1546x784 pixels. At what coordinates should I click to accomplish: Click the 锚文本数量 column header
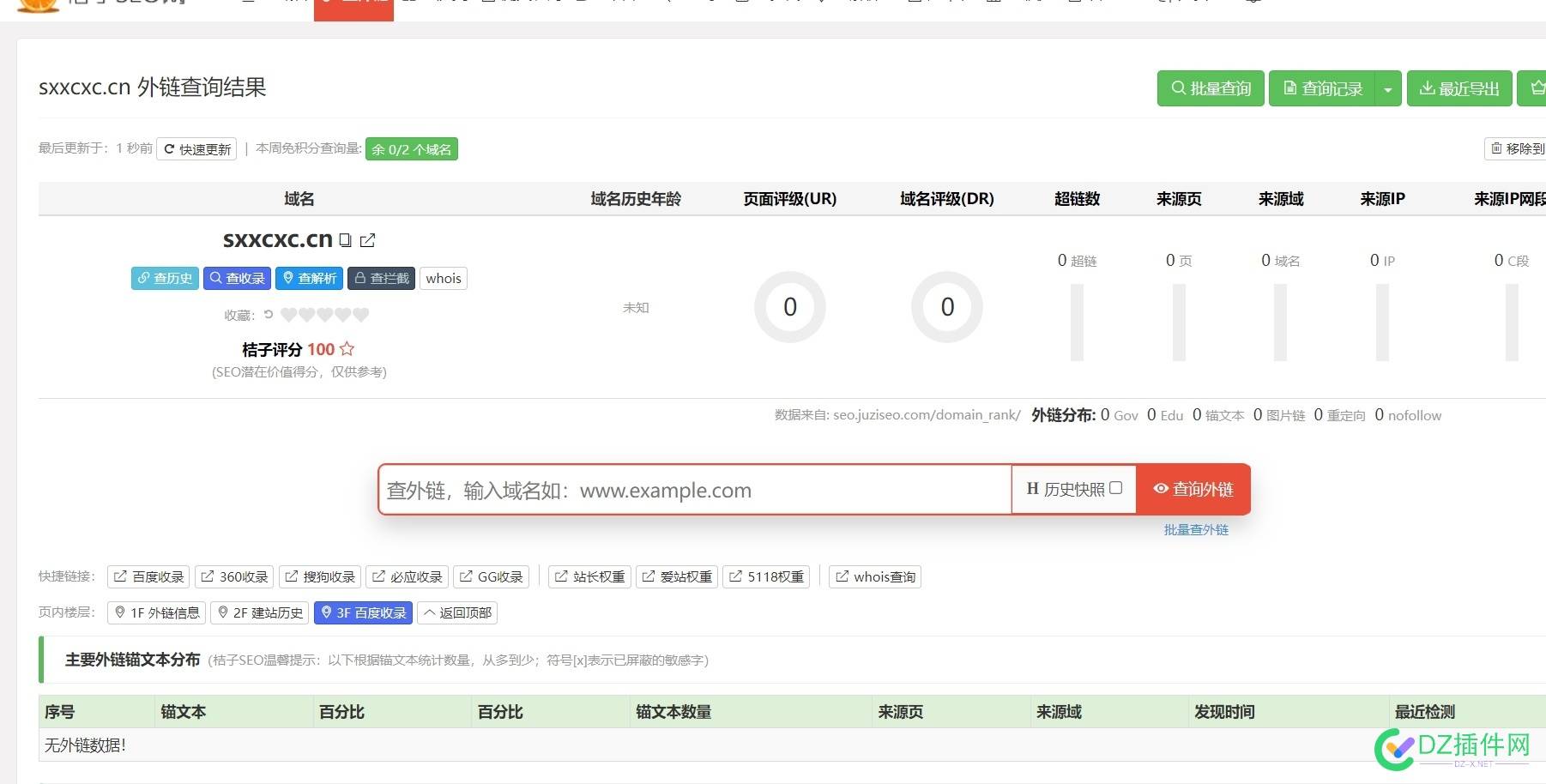click(673, 712)
